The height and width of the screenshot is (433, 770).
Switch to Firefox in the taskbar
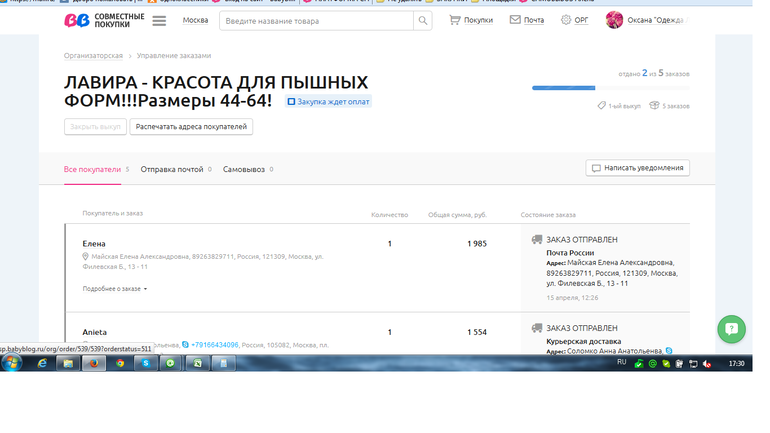94,363
